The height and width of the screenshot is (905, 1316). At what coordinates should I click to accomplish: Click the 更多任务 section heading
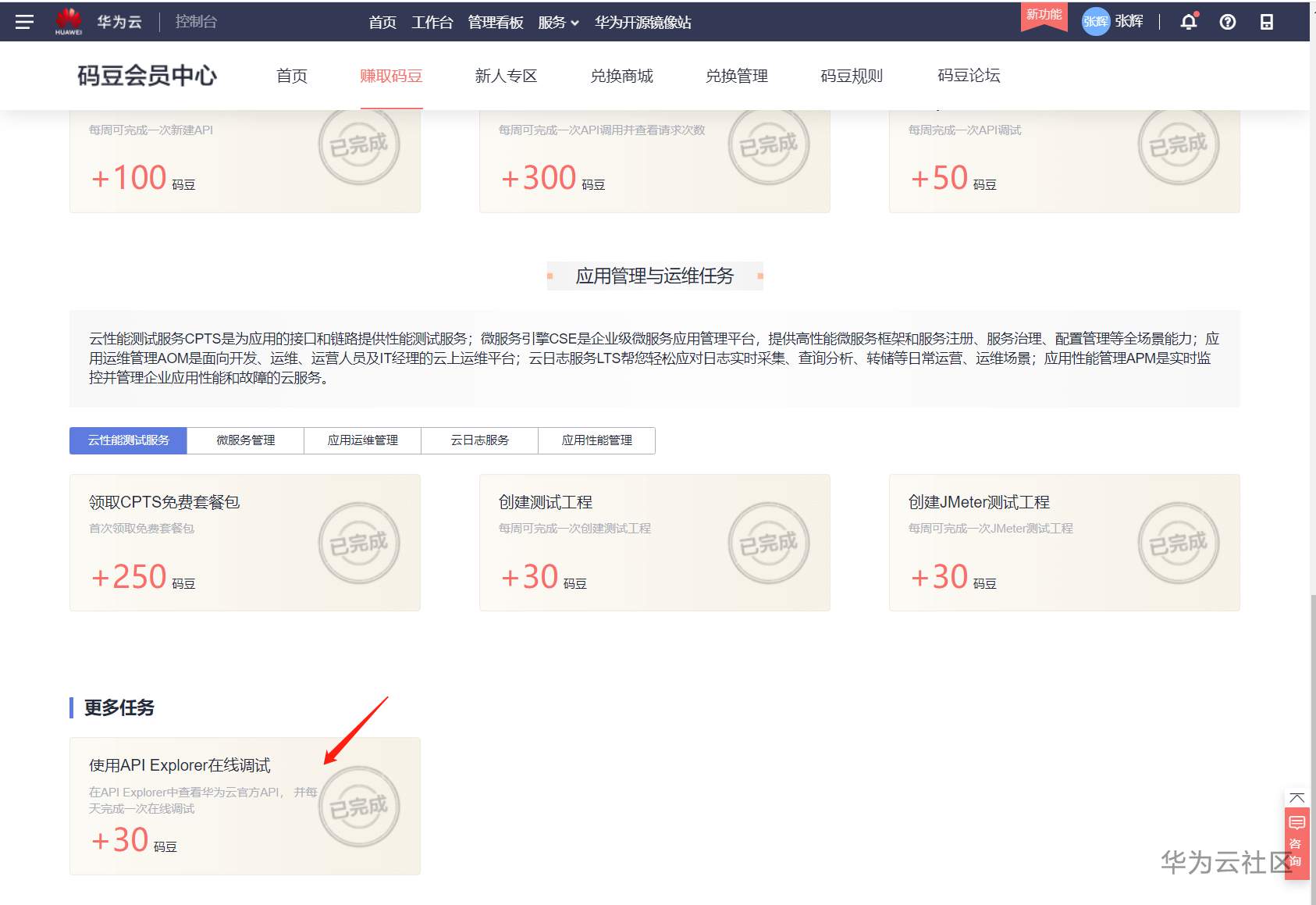point(119,707)
